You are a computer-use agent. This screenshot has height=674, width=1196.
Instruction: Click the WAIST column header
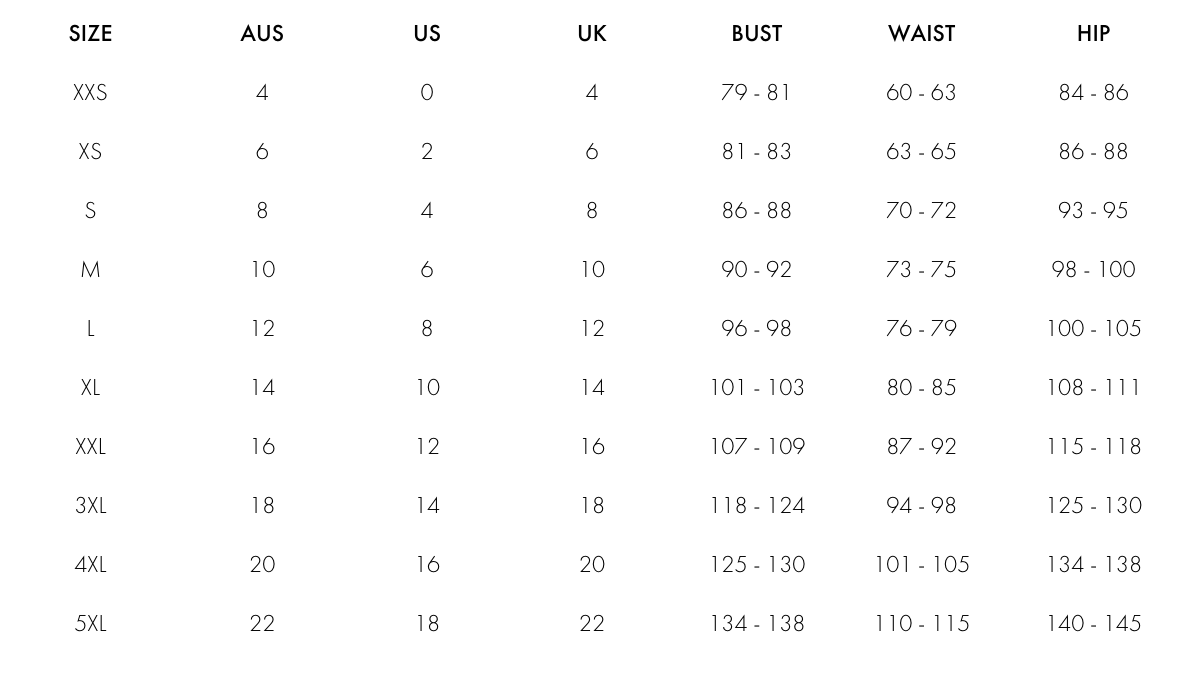pyautogui.click(x=921, y=34)
